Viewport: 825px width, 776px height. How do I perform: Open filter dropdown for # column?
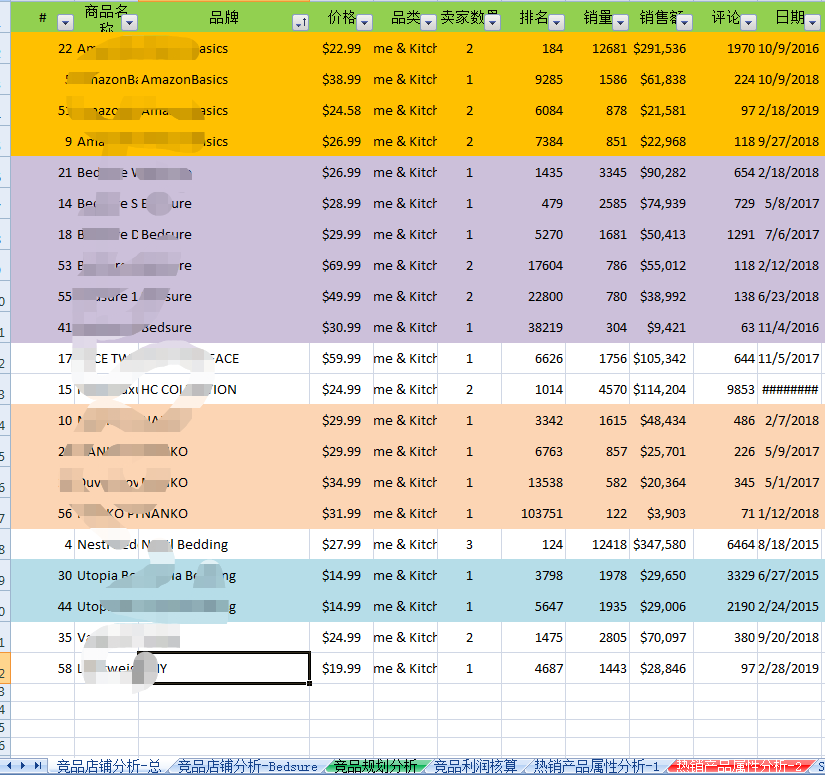[x=66, y=22]
